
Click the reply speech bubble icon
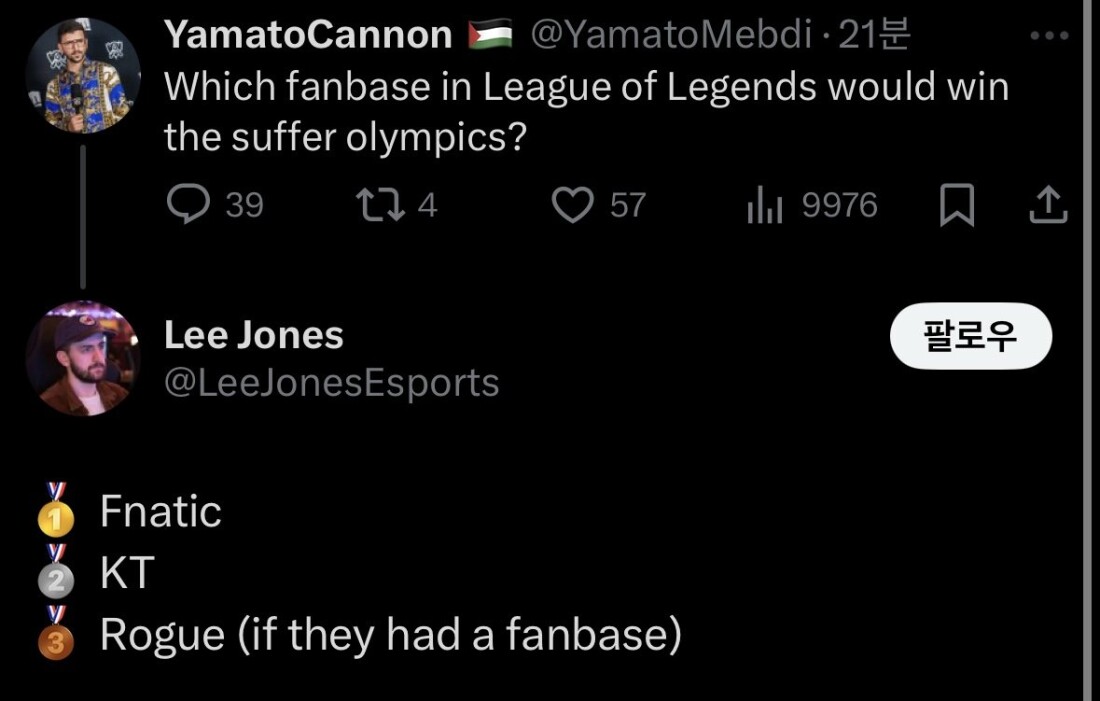[186, 205]
